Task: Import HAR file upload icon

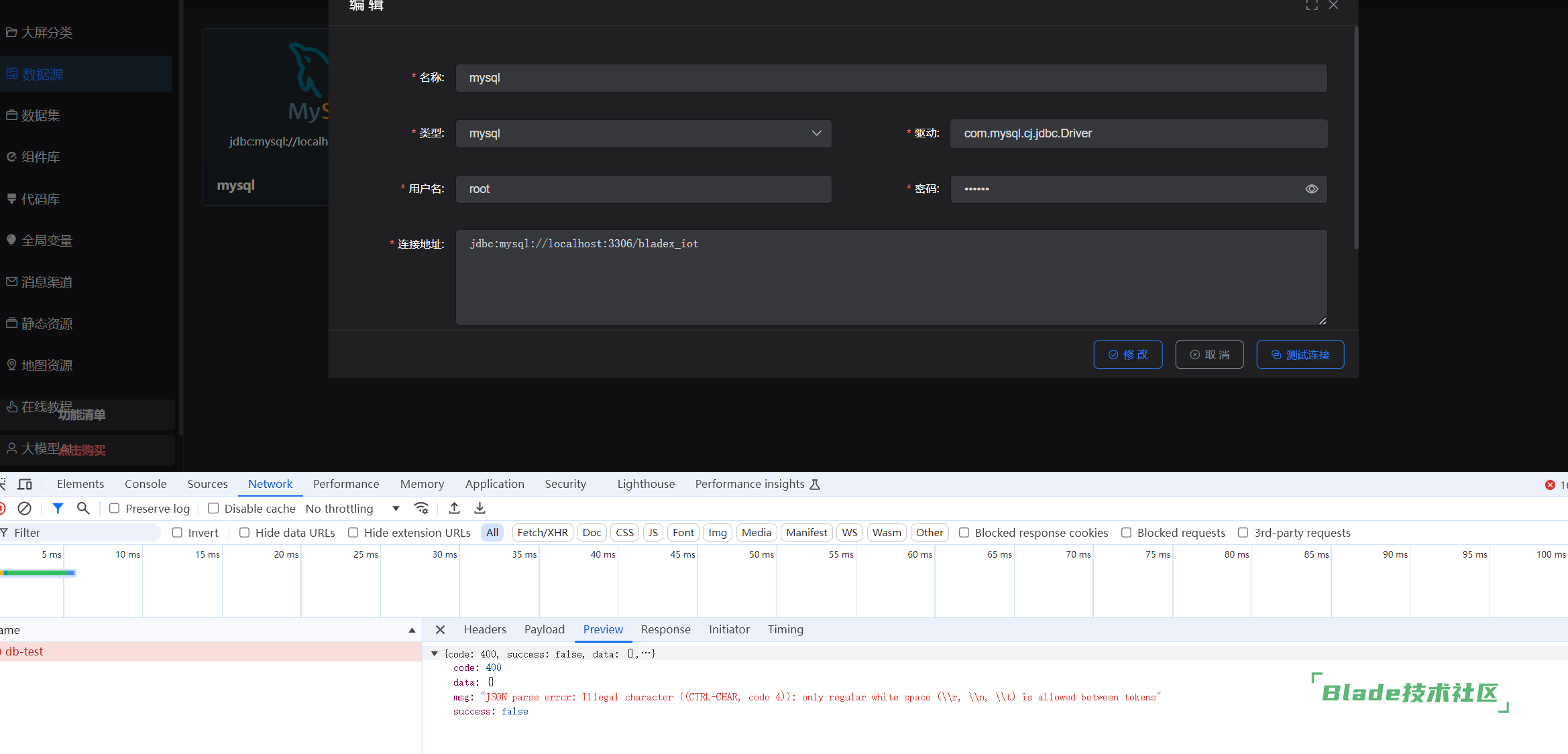Action: pos(454,509)
